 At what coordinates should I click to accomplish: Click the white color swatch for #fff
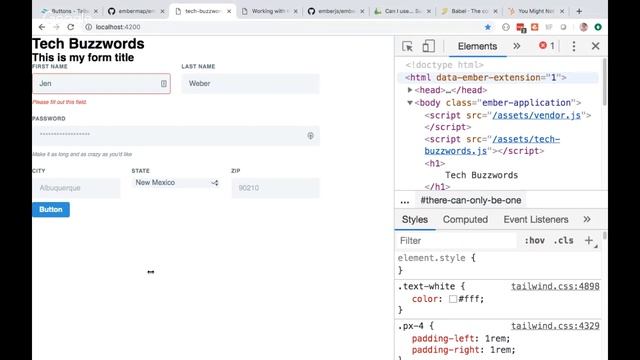[453, 299]
